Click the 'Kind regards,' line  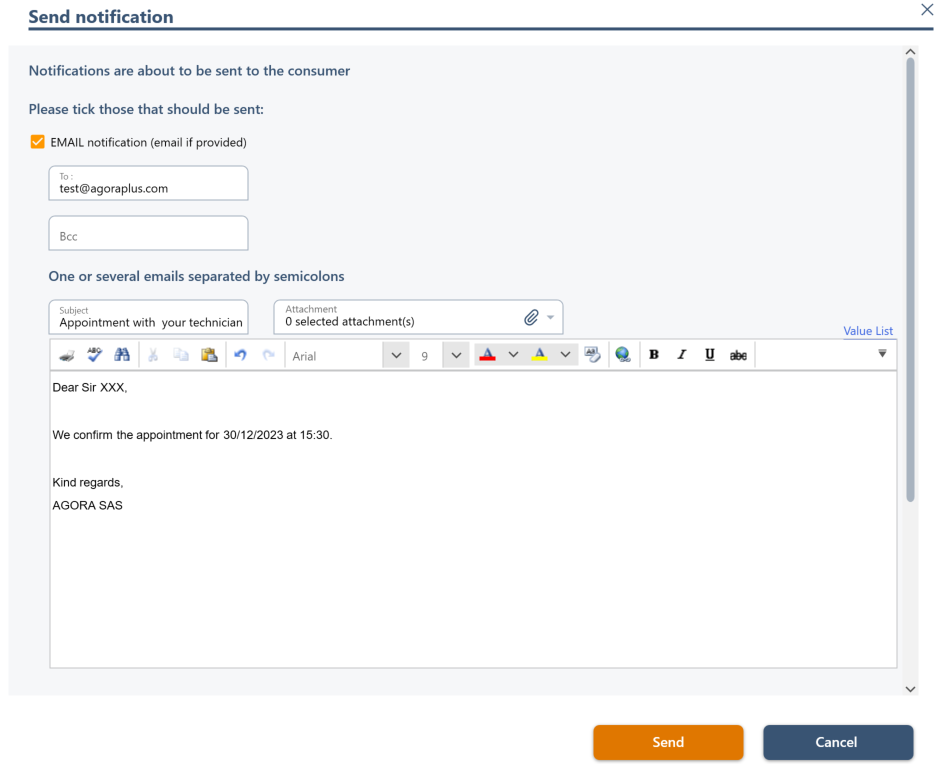[88, 482]
